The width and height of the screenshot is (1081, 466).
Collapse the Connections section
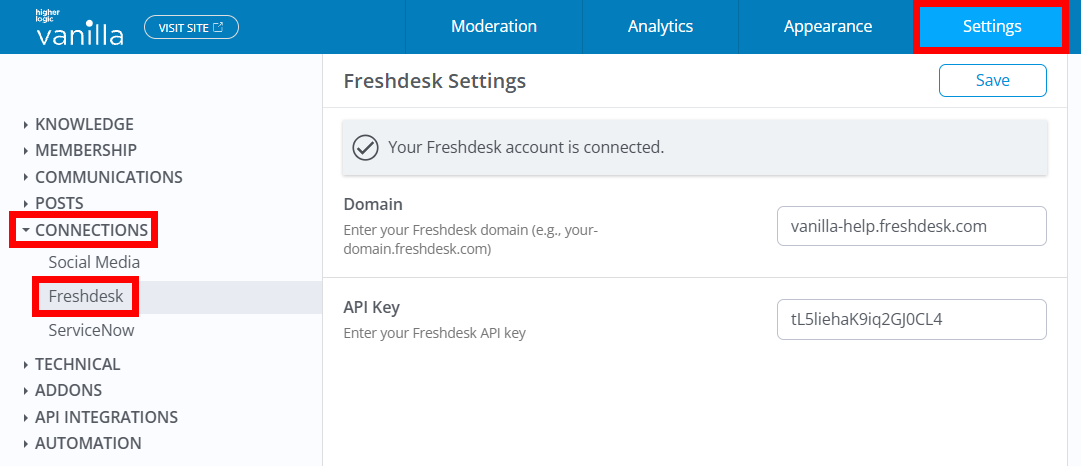pos(91,230)
